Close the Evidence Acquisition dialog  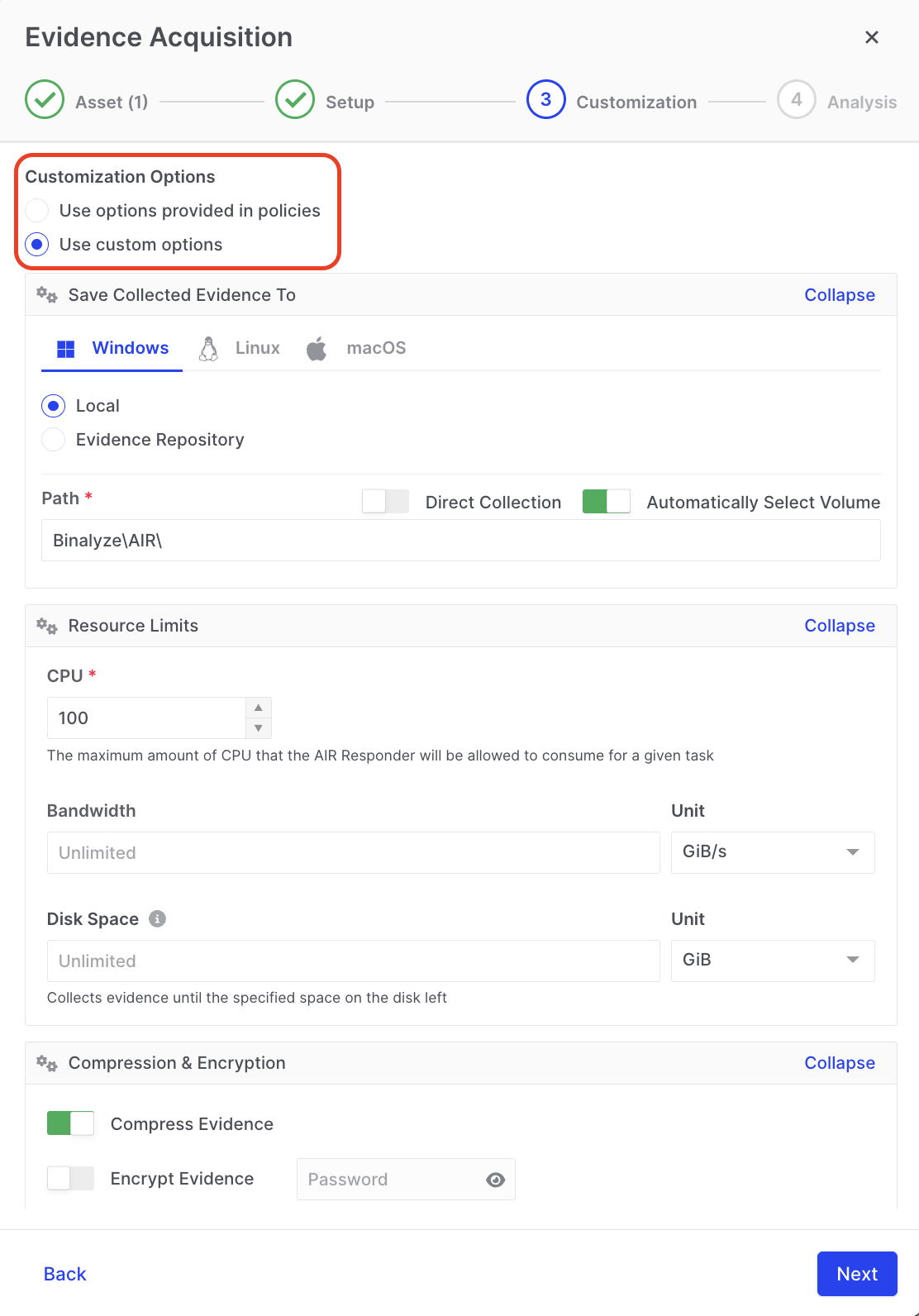tap(871, 37)
